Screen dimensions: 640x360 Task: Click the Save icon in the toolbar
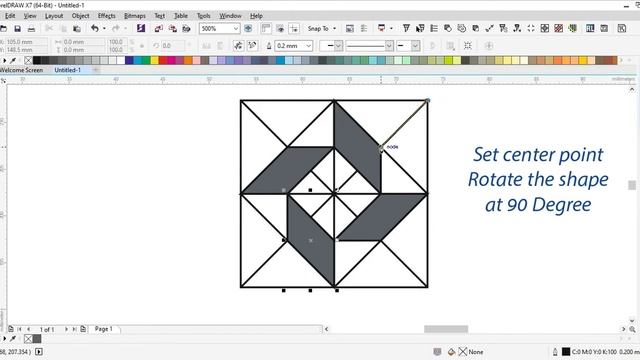point(17,29)
